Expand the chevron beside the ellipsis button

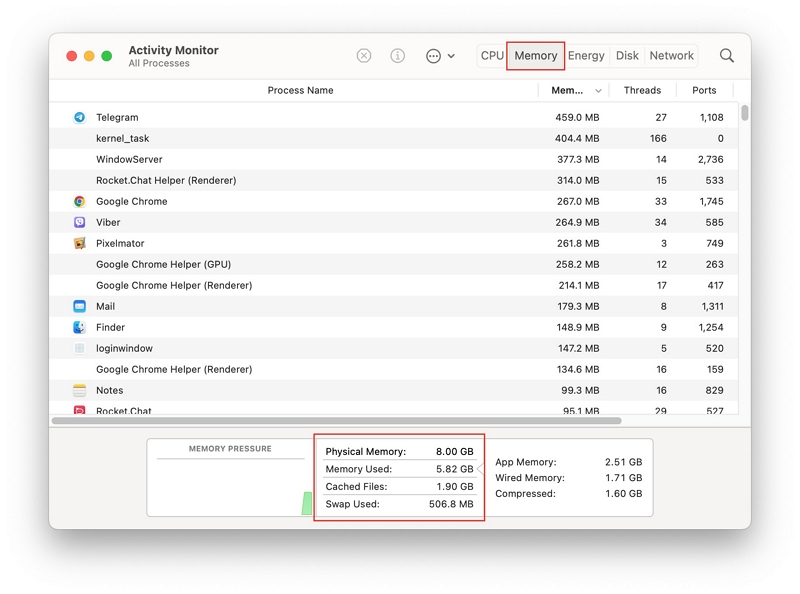tap(451, 56)
